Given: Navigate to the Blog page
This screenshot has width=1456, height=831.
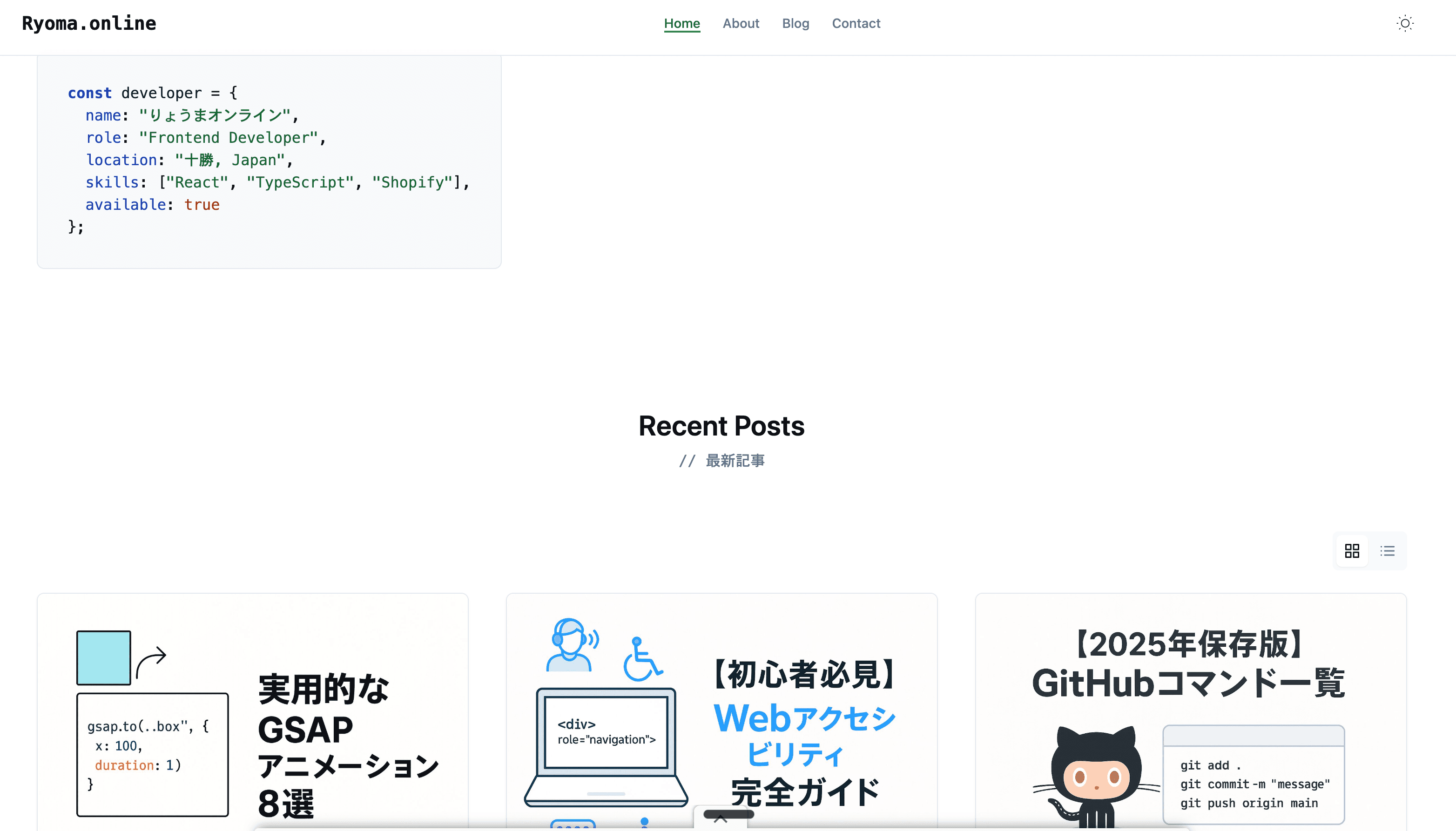Looking at the screenshot, I should (795, 23).
